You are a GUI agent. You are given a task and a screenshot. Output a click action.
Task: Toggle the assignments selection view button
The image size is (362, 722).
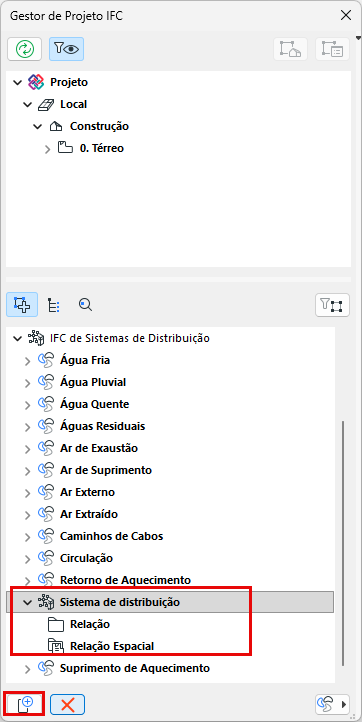tap(22, 304)
